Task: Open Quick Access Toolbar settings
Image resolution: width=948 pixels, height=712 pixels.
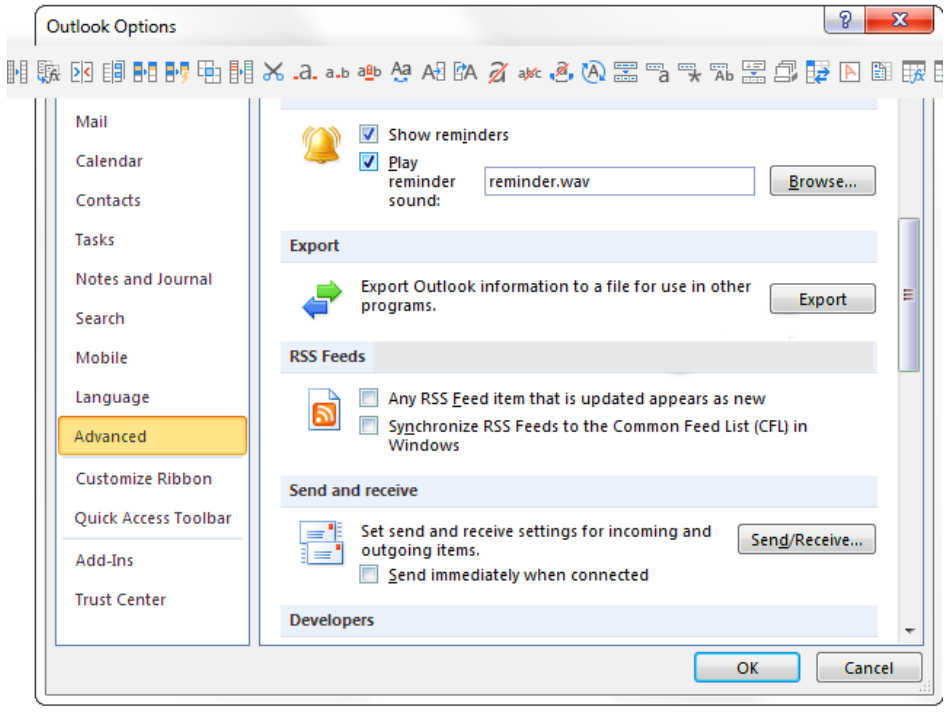Action: click(x=153, y=518)
